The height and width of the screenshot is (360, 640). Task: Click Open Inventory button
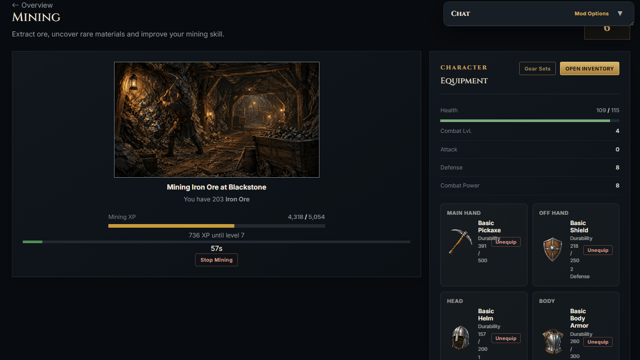(589, 69)
